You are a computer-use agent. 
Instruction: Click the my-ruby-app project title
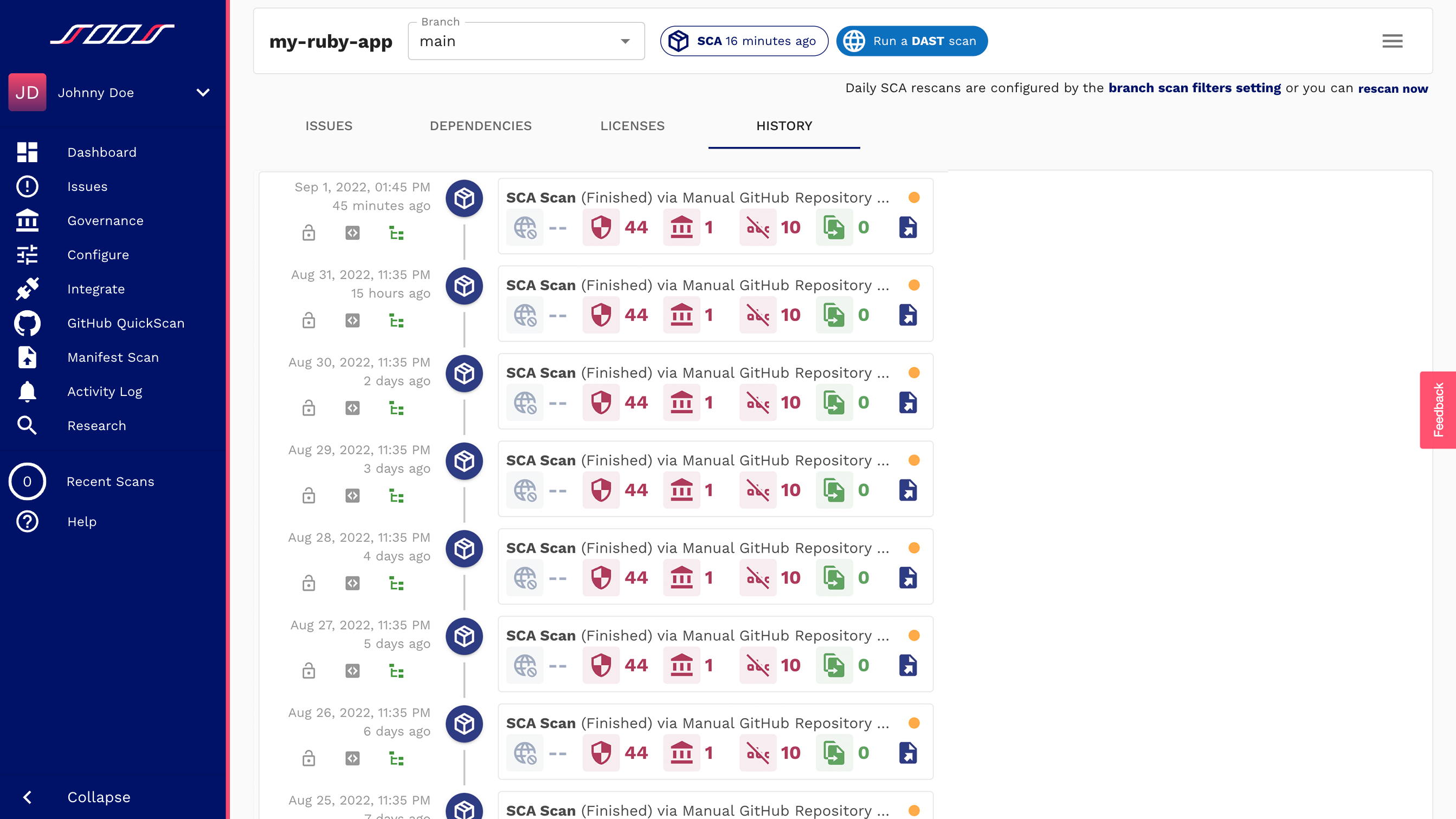pos(331,42)
